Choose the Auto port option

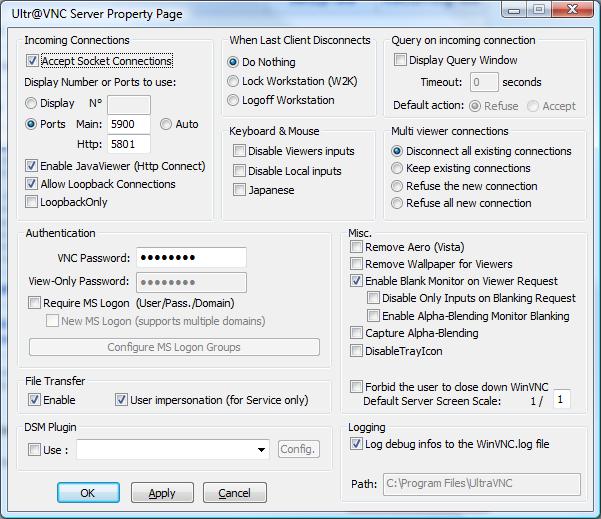[166, 124]
